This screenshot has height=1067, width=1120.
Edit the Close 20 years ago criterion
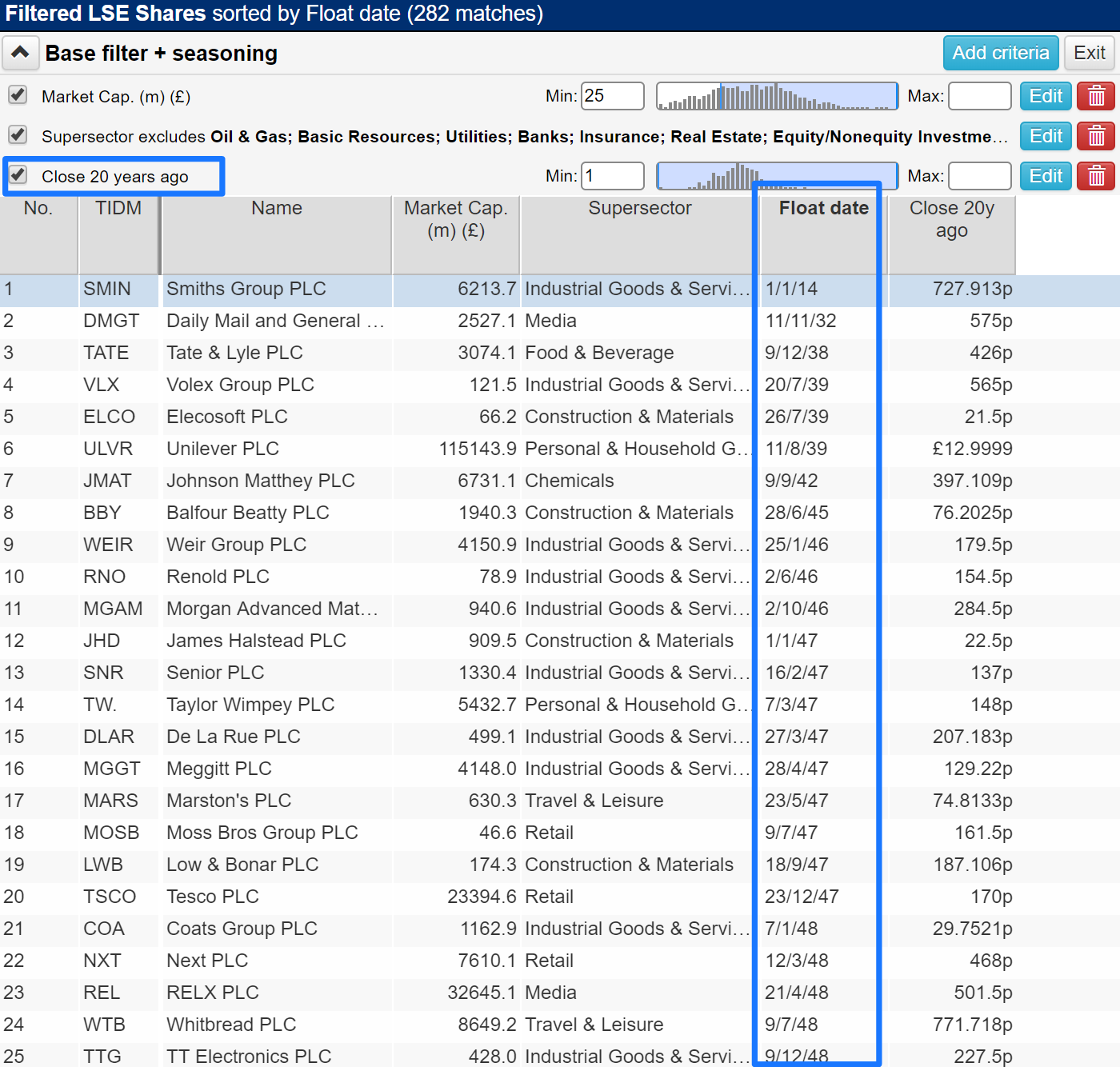pyautogui.click(x=1046, y=176)
